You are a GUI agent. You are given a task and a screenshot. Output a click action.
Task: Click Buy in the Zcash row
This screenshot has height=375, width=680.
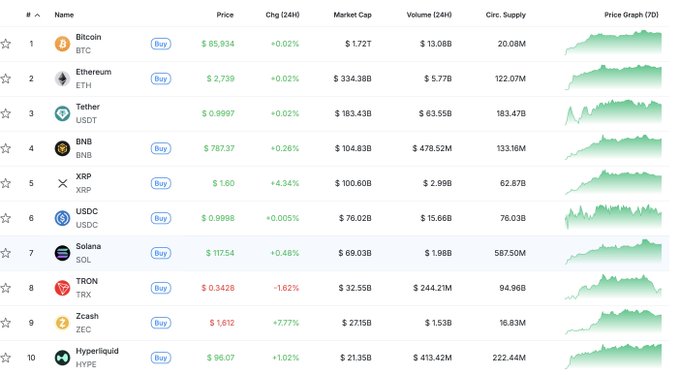161,323
